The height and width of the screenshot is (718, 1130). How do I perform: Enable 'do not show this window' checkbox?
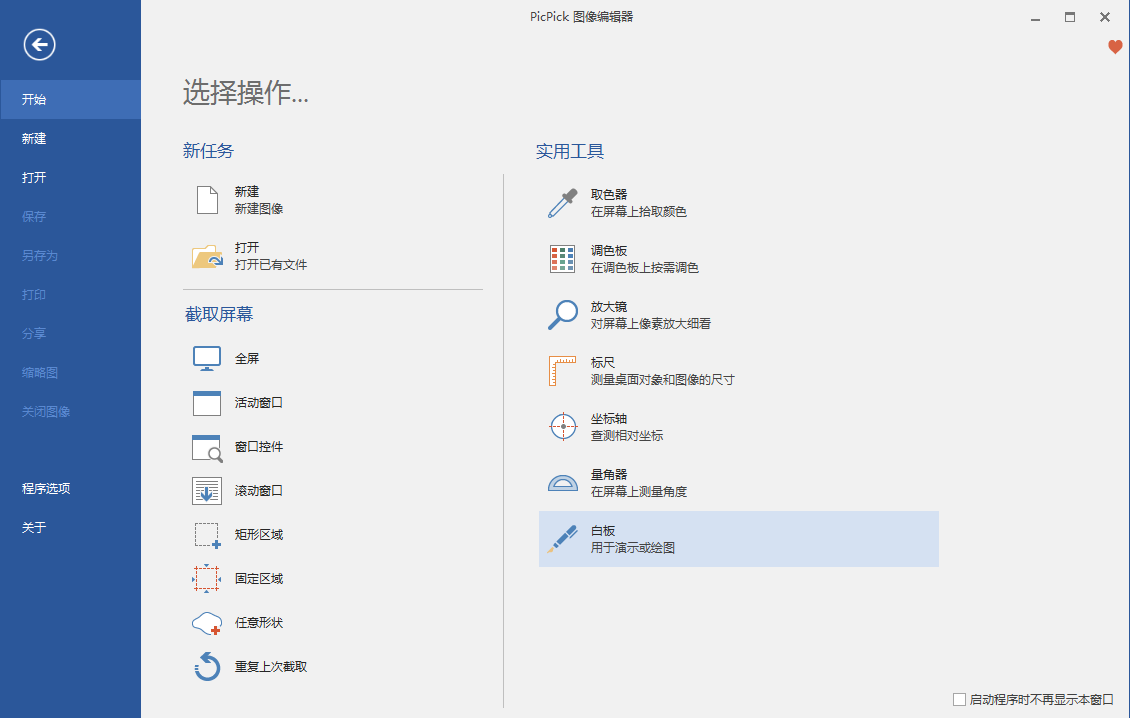[960, 700]
